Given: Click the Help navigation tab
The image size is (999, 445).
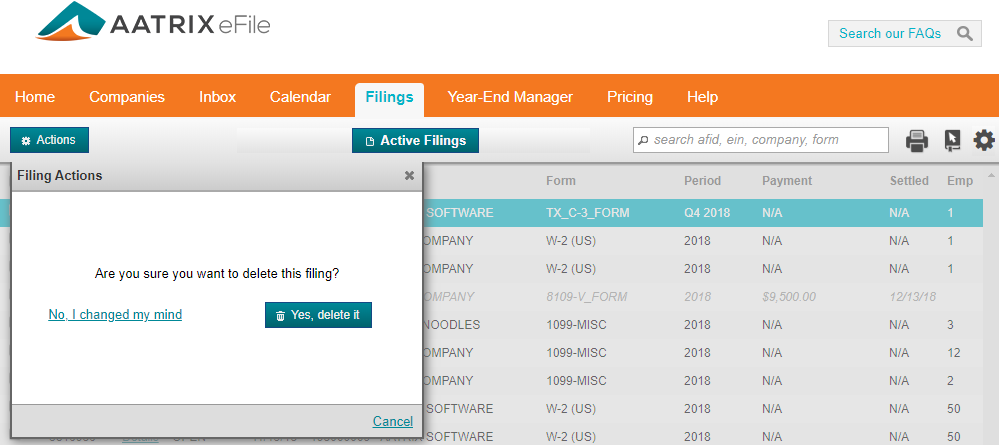Looking at the screenshot, I should [702, 97].
